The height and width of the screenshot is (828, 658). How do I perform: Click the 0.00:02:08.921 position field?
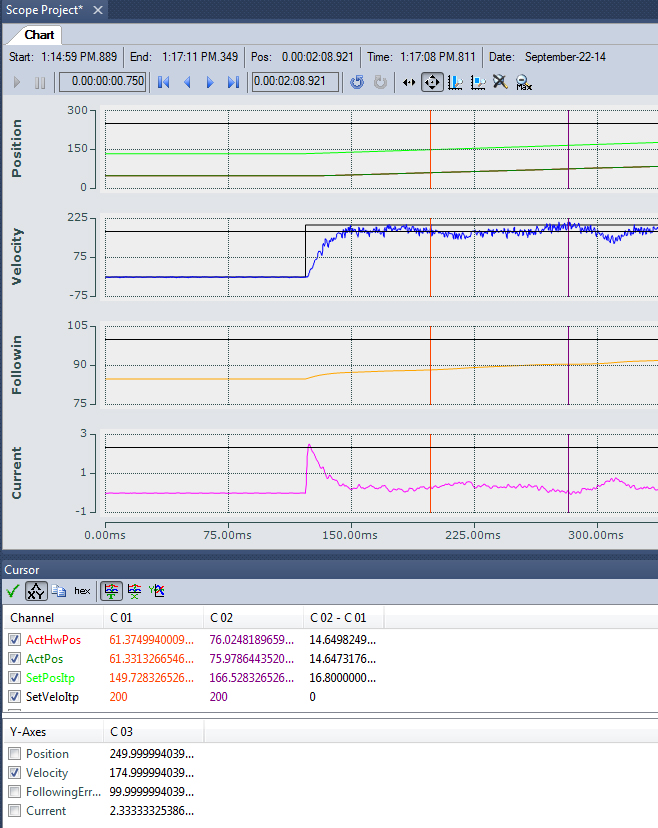(x=295, y=82)
